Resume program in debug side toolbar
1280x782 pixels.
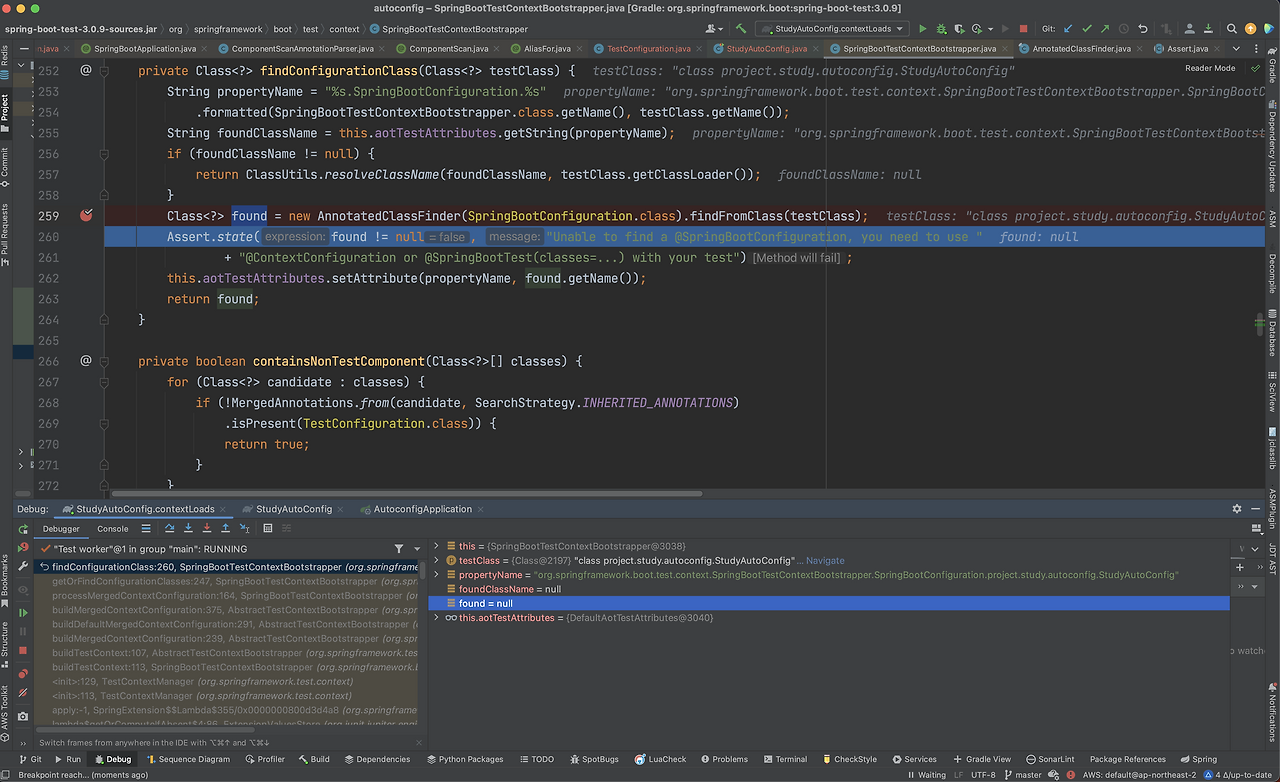pyautogui.click(x=23, y=612)
